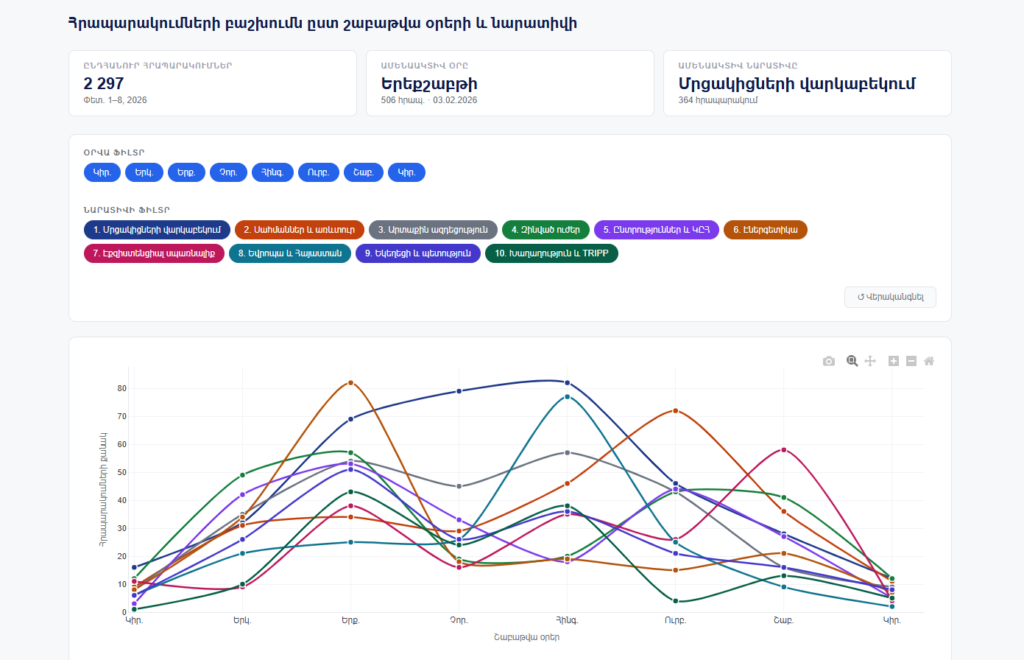Toggle narrative 2. Սահմաններ և առևտուր filter
This screenshot has height=660, width=1024.
pyautogui.click(x=300, y=230)
